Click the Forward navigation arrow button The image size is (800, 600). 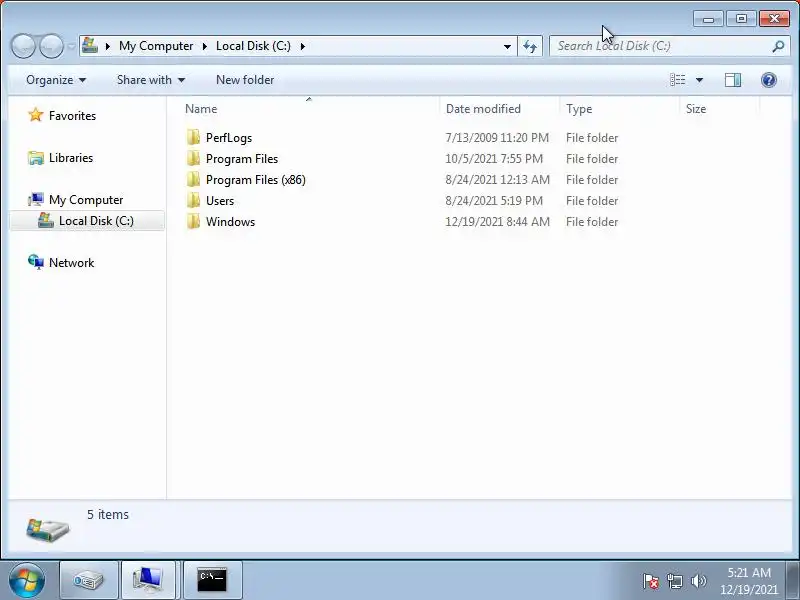[52, 46]
